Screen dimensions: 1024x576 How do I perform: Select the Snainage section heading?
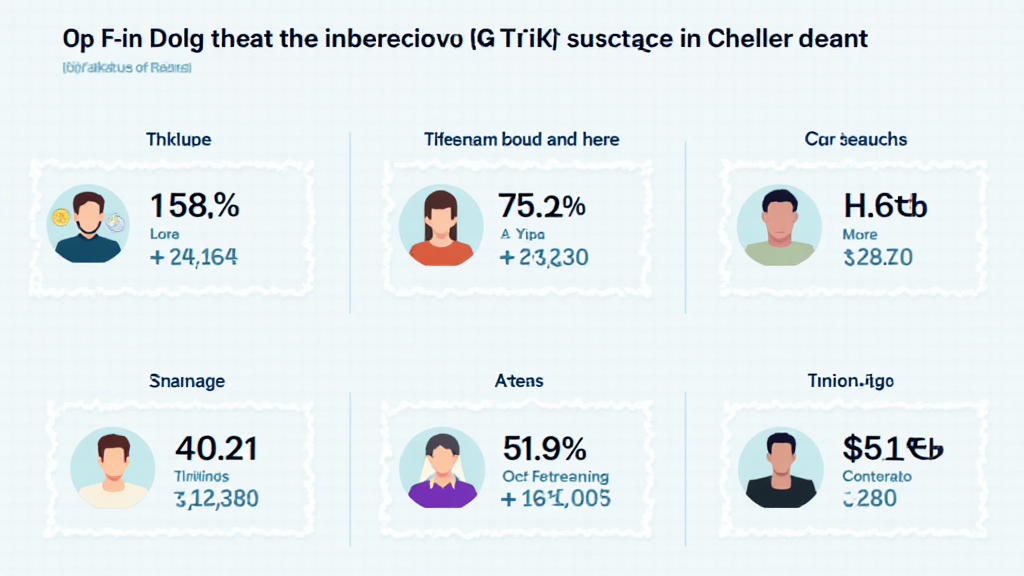187,381
